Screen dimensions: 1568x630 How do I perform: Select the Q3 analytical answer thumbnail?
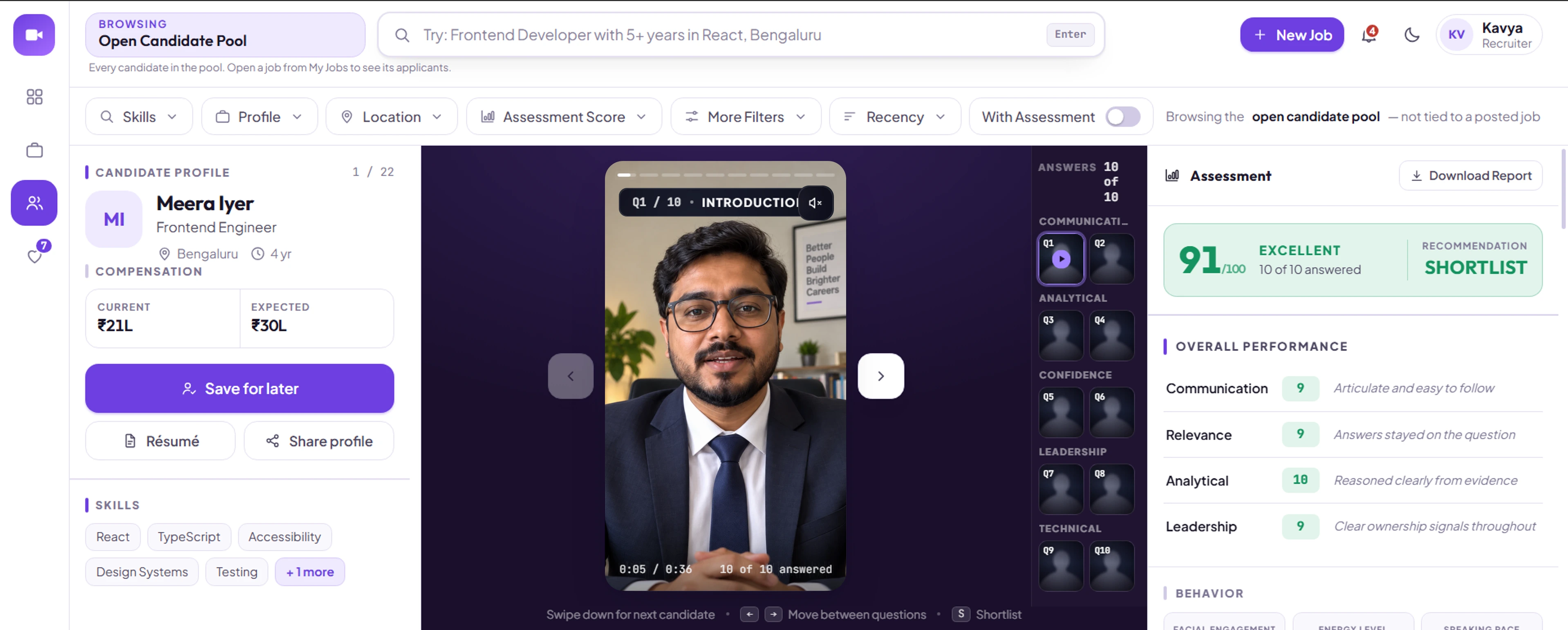[x=1060, y=336]
